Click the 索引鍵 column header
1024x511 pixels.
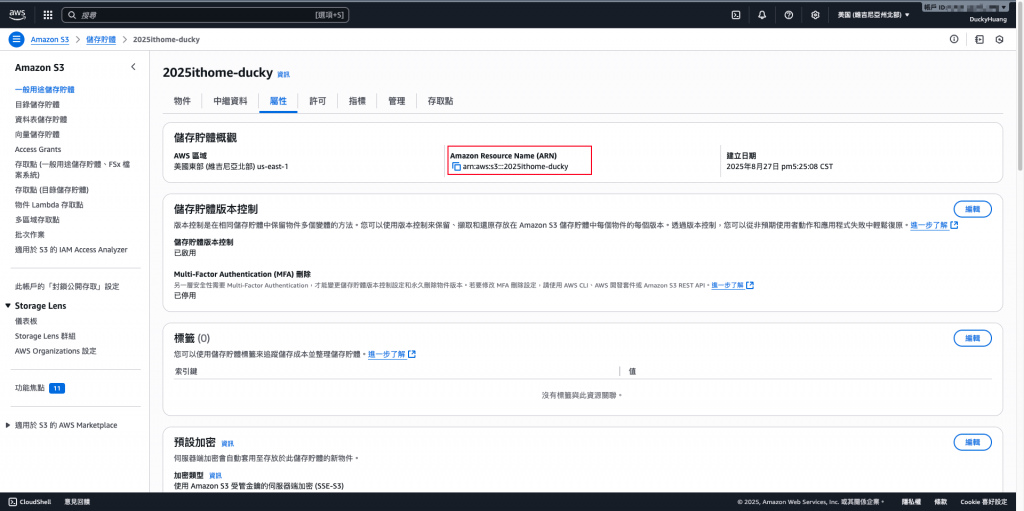186,371
